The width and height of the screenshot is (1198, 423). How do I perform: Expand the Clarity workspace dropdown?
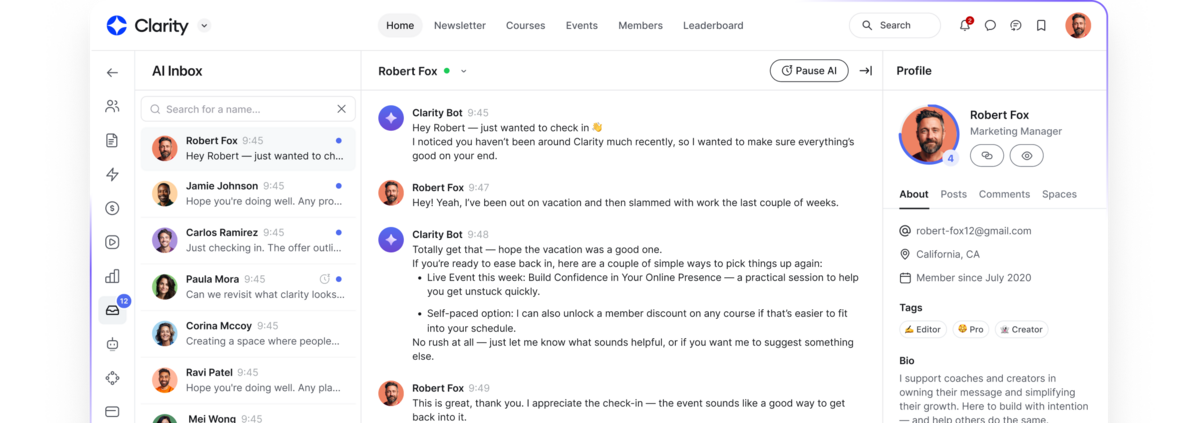point(204,26)
